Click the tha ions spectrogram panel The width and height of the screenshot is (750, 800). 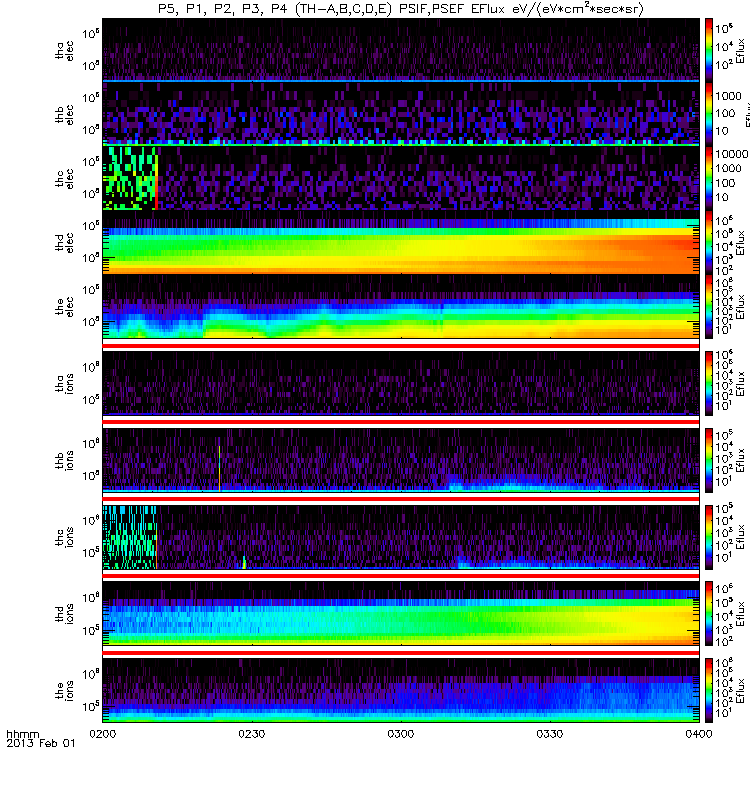401,383
